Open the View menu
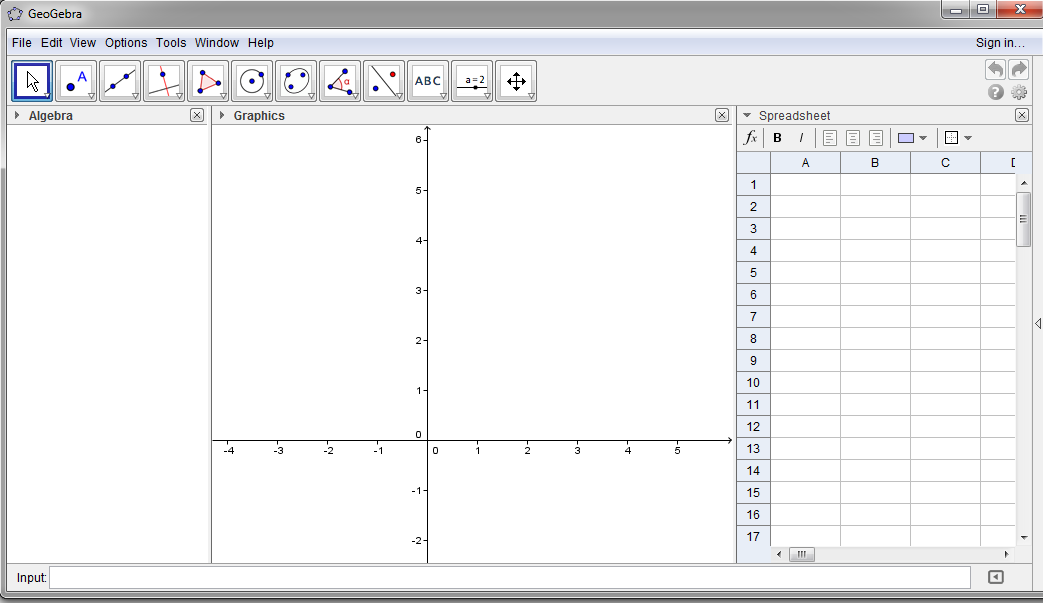Screen dimensions: 1043x603 click(x=82, y=43)
